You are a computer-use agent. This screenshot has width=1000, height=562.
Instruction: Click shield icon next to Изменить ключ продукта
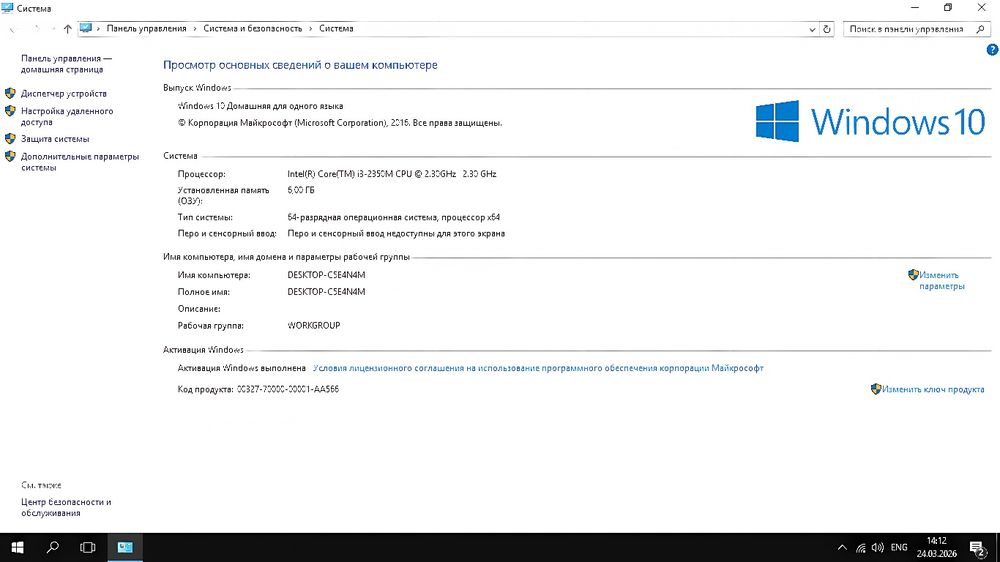point(876,389)
